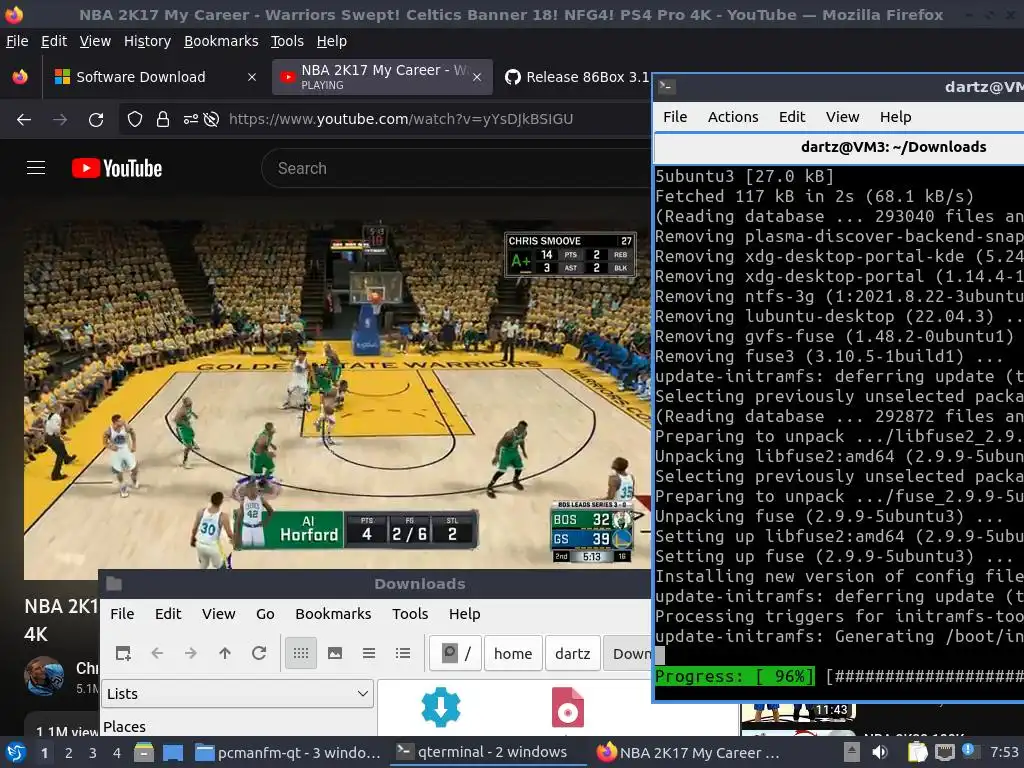Open the View menu in the terminal
This screenshot has height=768, width=1024.
842,117
